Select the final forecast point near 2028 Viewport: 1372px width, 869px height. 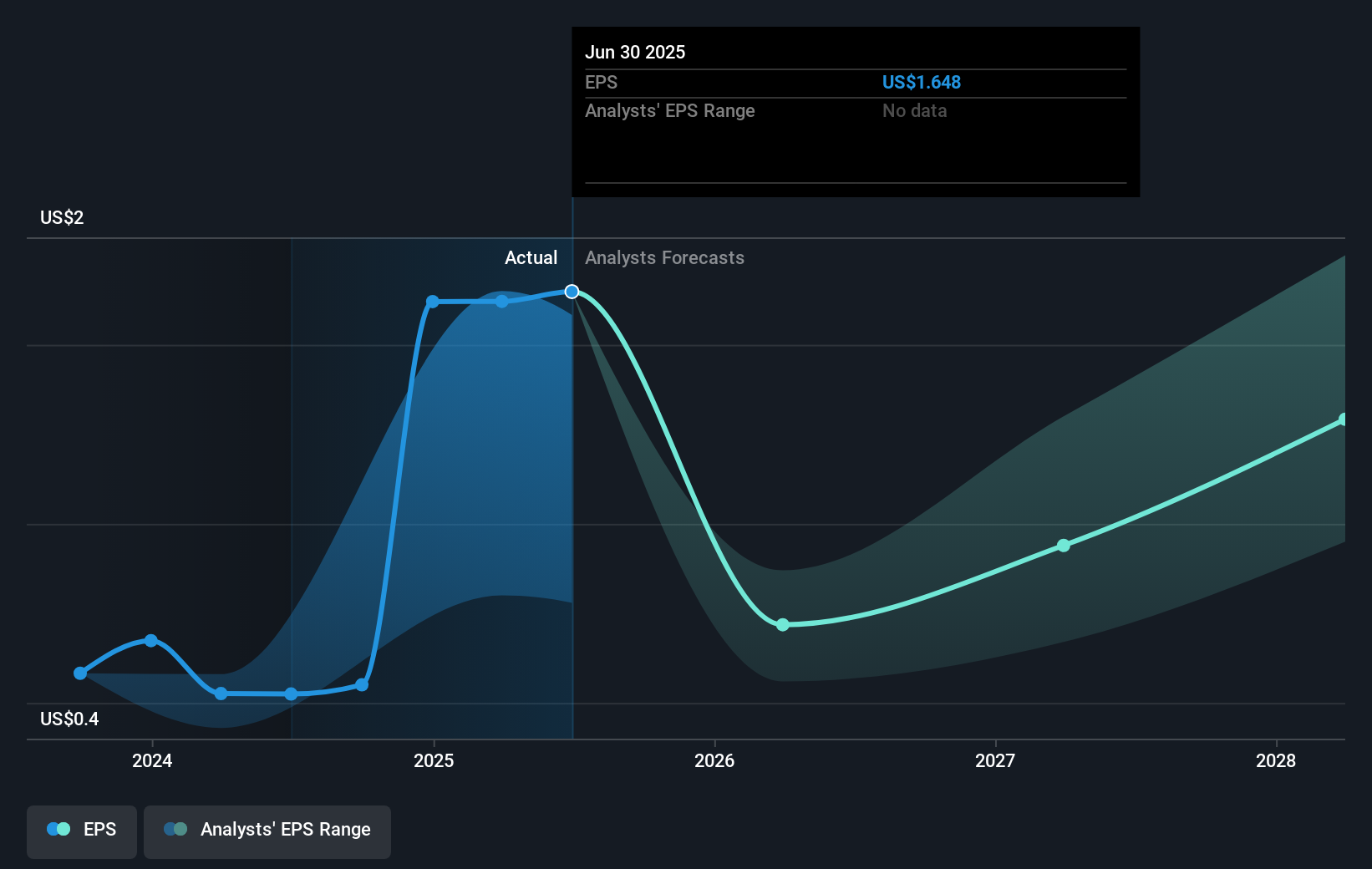coord(1344,419)
